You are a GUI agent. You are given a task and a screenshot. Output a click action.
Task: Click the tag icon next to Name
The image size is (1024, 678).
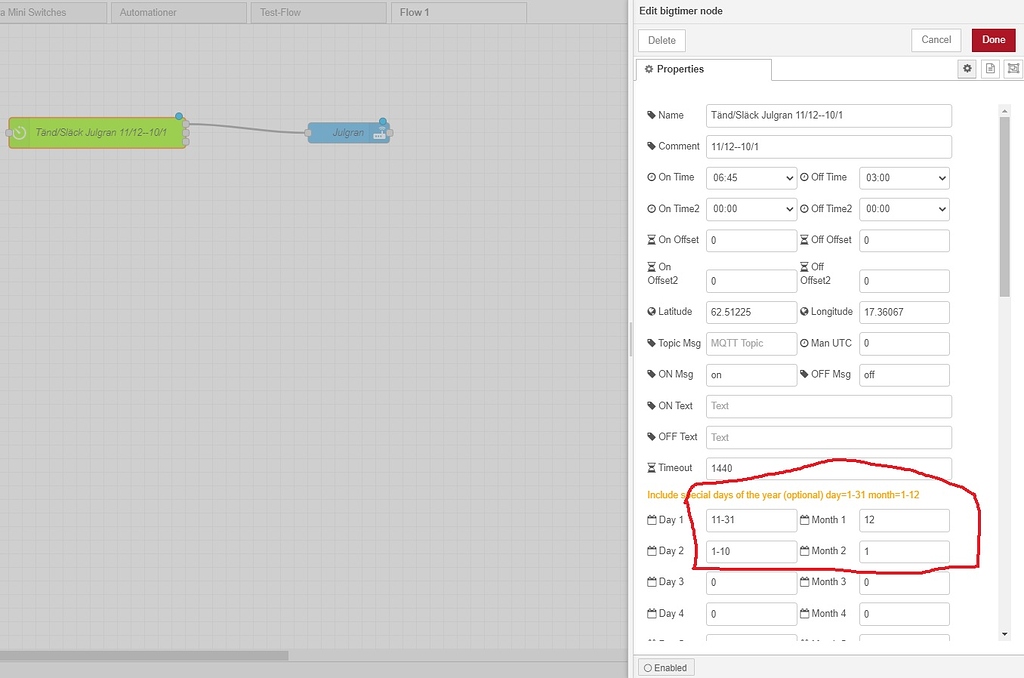(x=650, y=115)
